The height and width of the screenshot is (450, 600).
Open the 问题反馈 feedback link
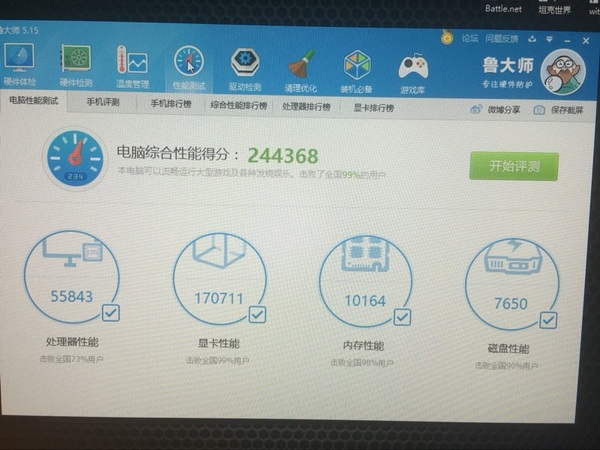pyautogui.click(x=502, y=39)
